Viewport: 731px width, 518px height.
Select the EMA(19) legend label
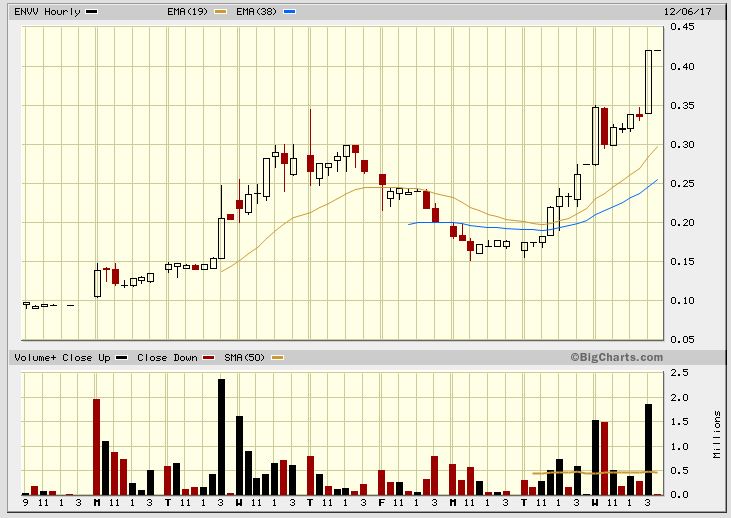coord(187,12)
